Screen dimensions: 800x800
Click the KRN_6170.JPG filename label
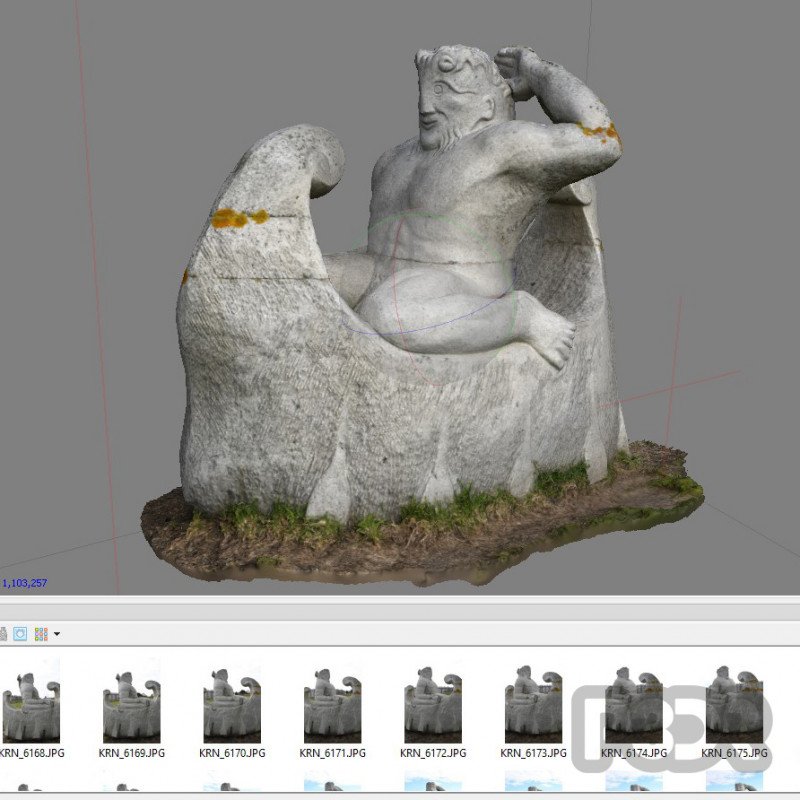pyautogui.click(x=232, y=752)
